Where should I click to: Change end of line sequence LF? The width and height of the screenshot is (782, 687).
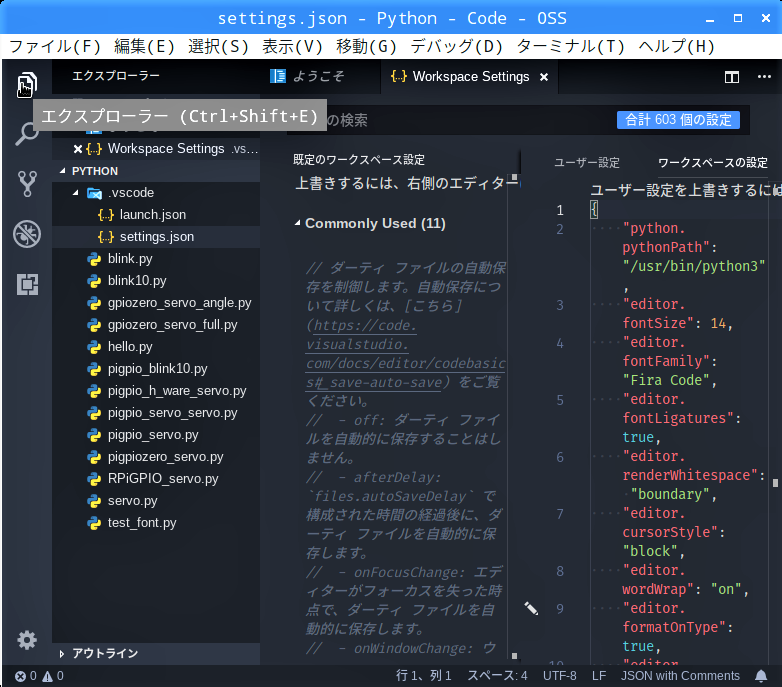[x=598, y=676]
